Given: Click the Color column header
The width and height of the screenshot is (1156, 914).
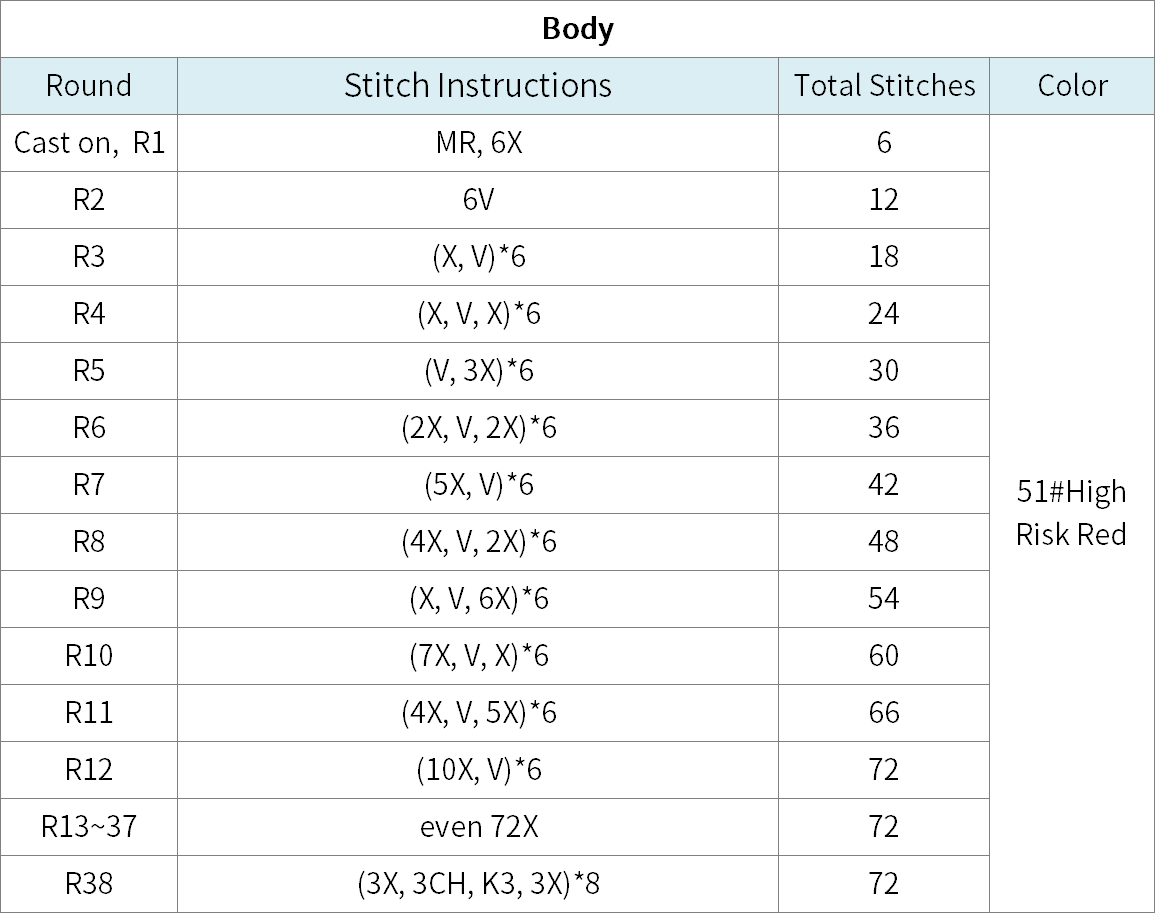Looking at the screenshot, I should click(1072, 86).
